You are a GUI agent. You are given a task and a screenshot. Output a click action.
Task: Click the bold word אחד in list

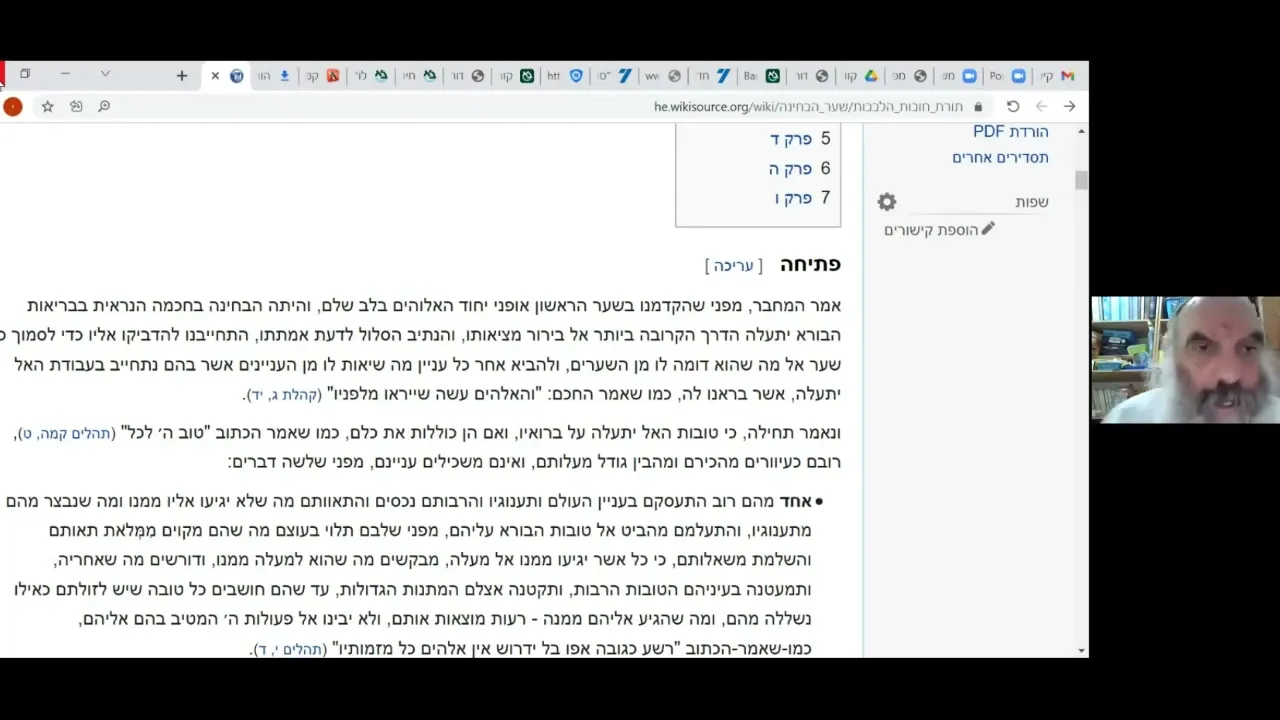click(795, 501)
